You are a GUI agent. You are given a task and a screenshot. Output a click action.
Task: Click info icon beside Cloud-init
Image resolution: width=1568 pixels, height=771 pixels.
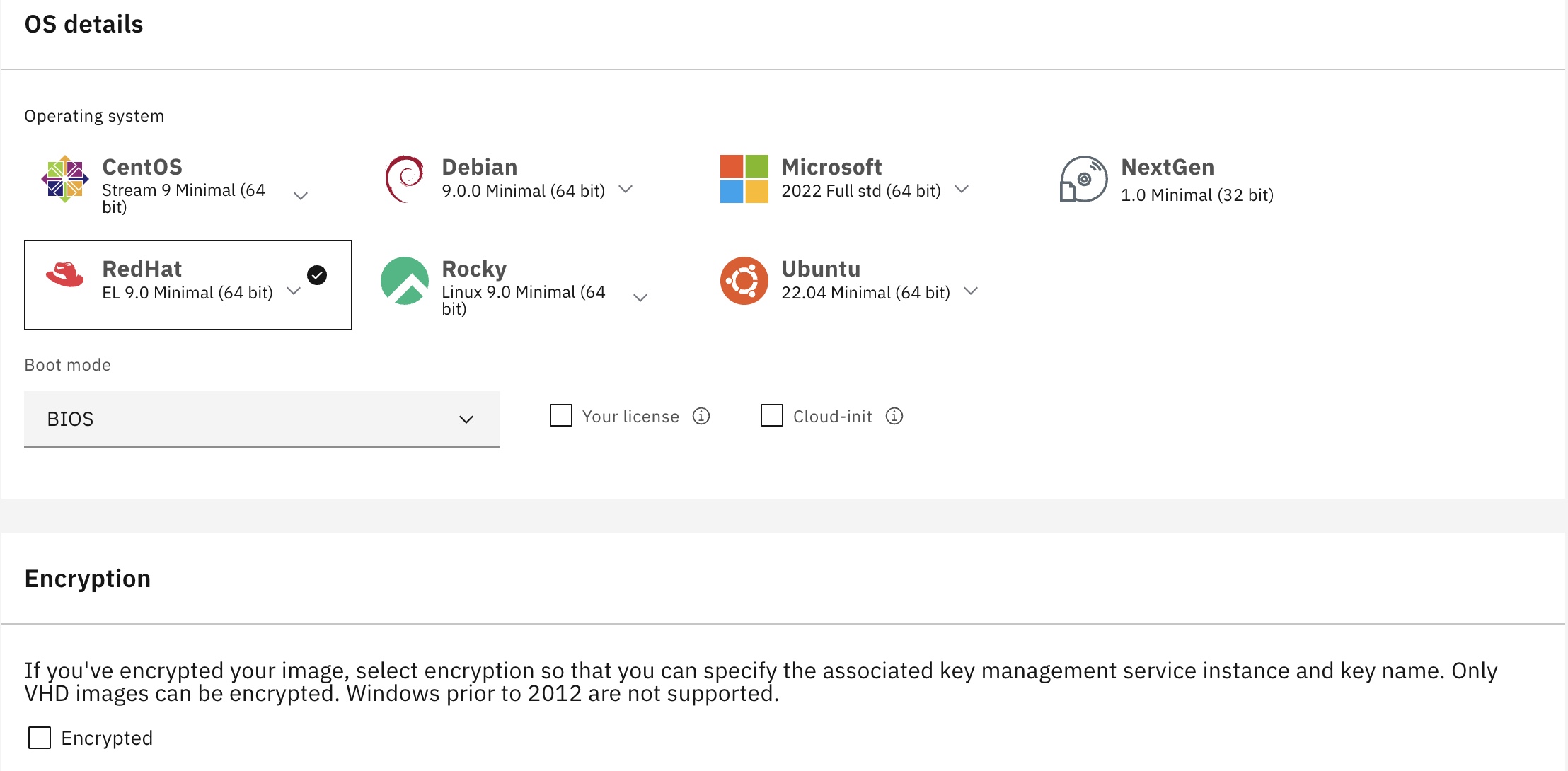[894, 416]
